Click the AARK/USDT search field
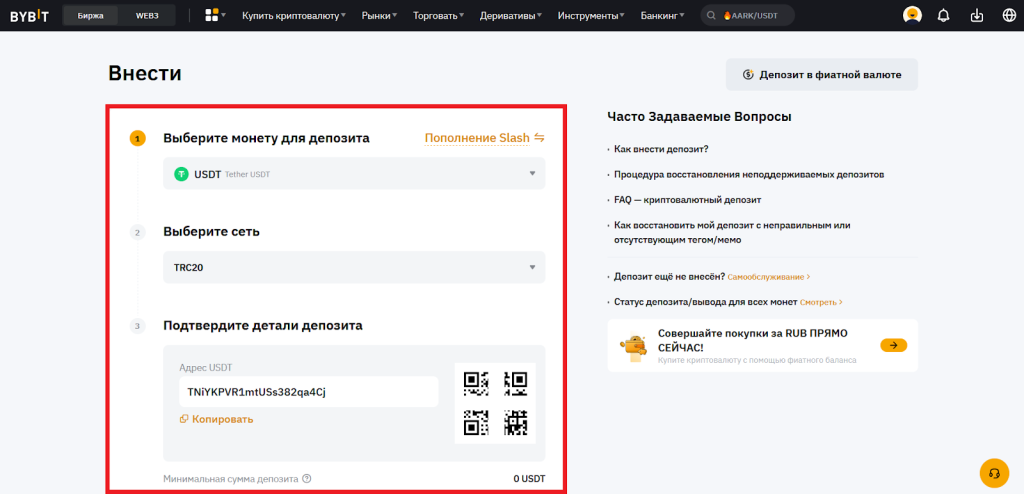 (747, 15)
